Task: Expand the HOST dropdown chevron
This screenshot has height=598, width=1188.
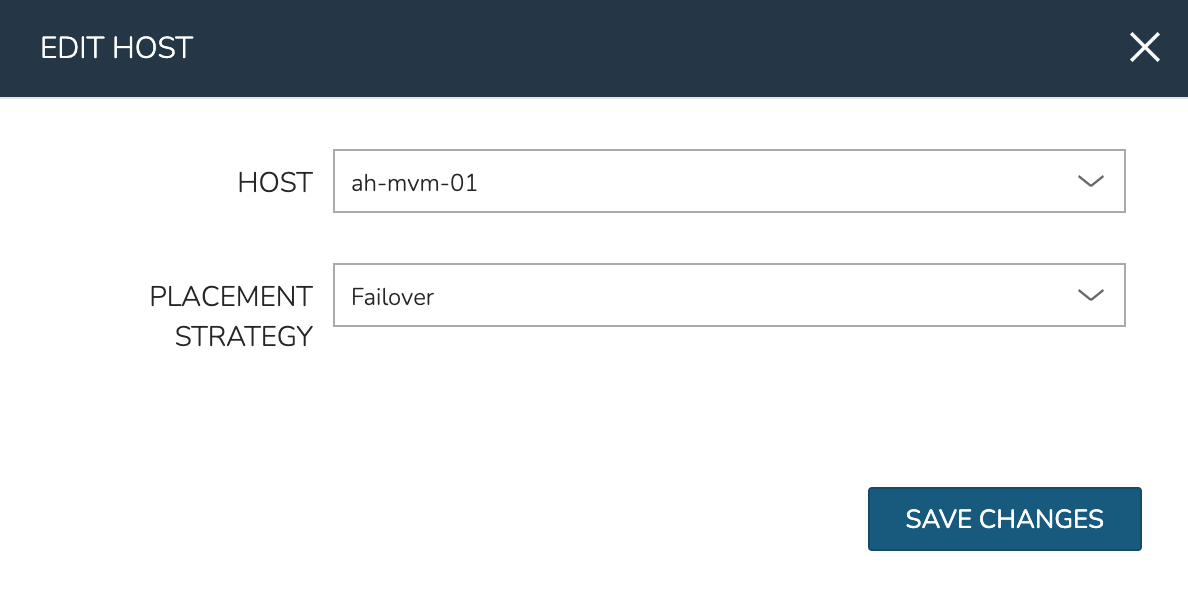Action: coord(1089,181)
